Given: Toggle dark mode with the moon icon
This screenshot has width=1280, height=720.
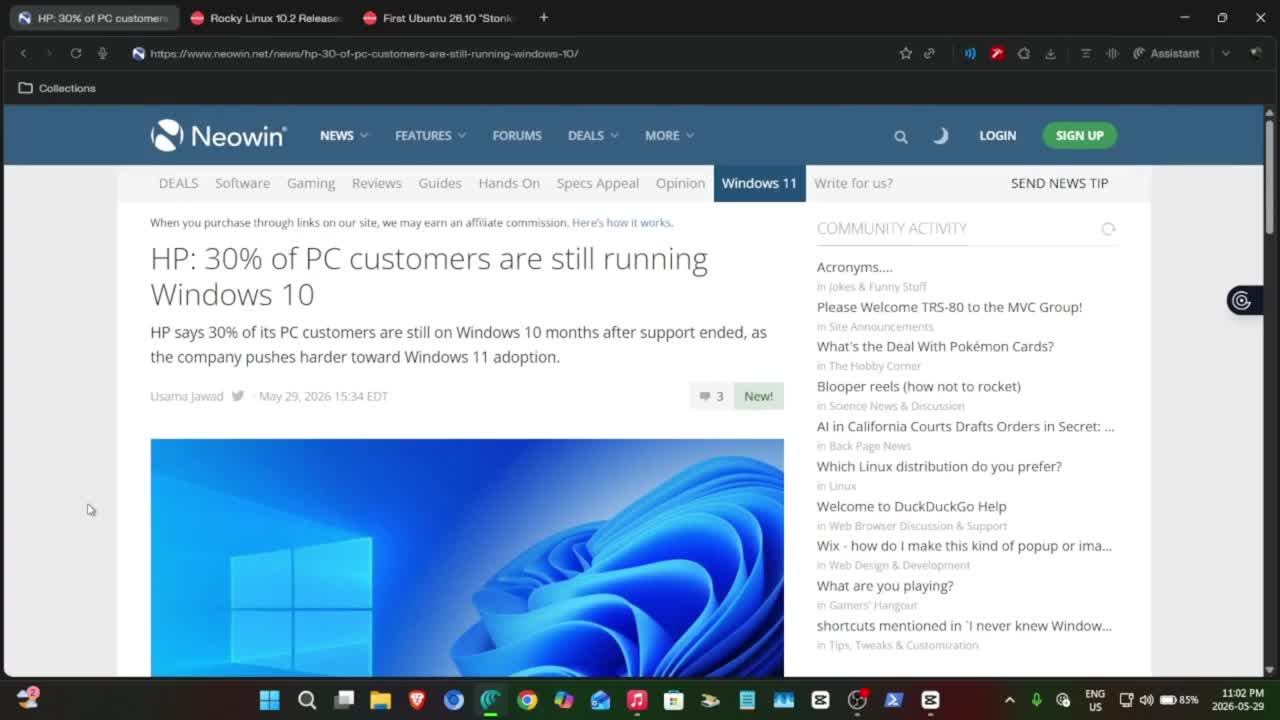Looking at the screenshot, I should [940, 135].
